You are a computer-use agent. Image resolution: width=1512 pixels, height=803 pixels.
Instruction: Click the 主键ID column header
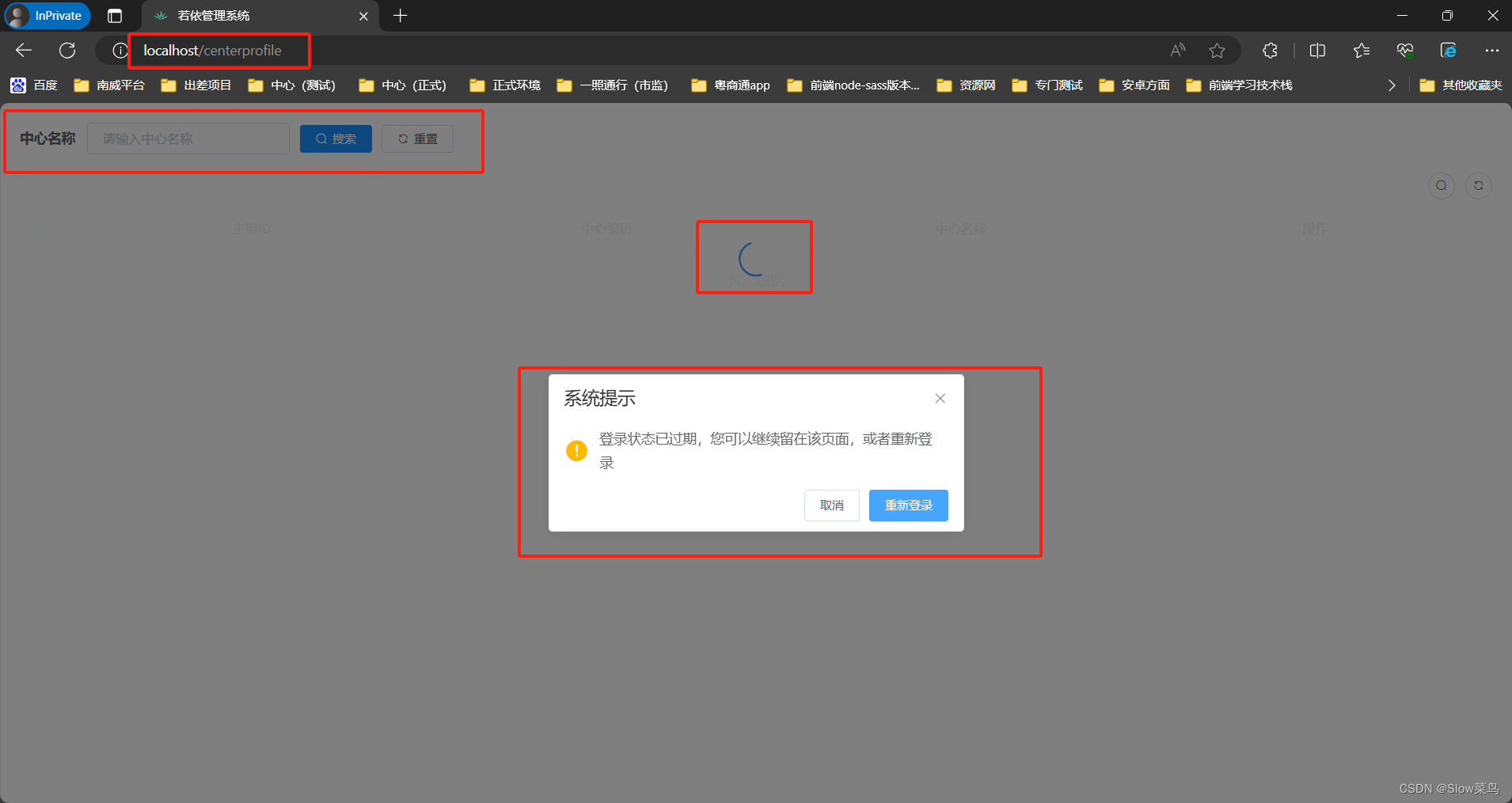[252, 229]
